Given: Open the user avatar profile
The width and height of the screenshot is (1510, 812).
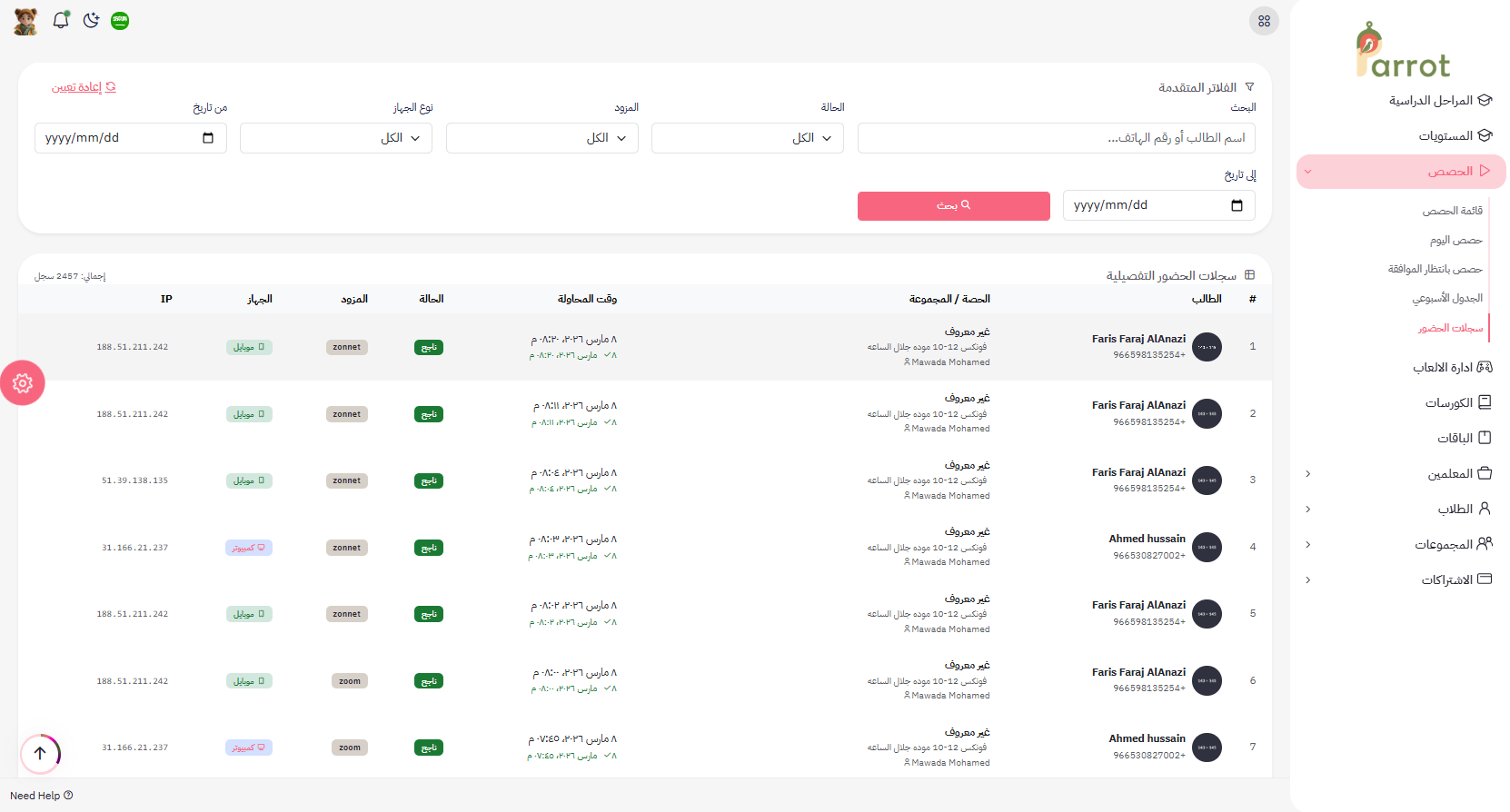Looking at the screenshot, I should click(x=25, y=21).
